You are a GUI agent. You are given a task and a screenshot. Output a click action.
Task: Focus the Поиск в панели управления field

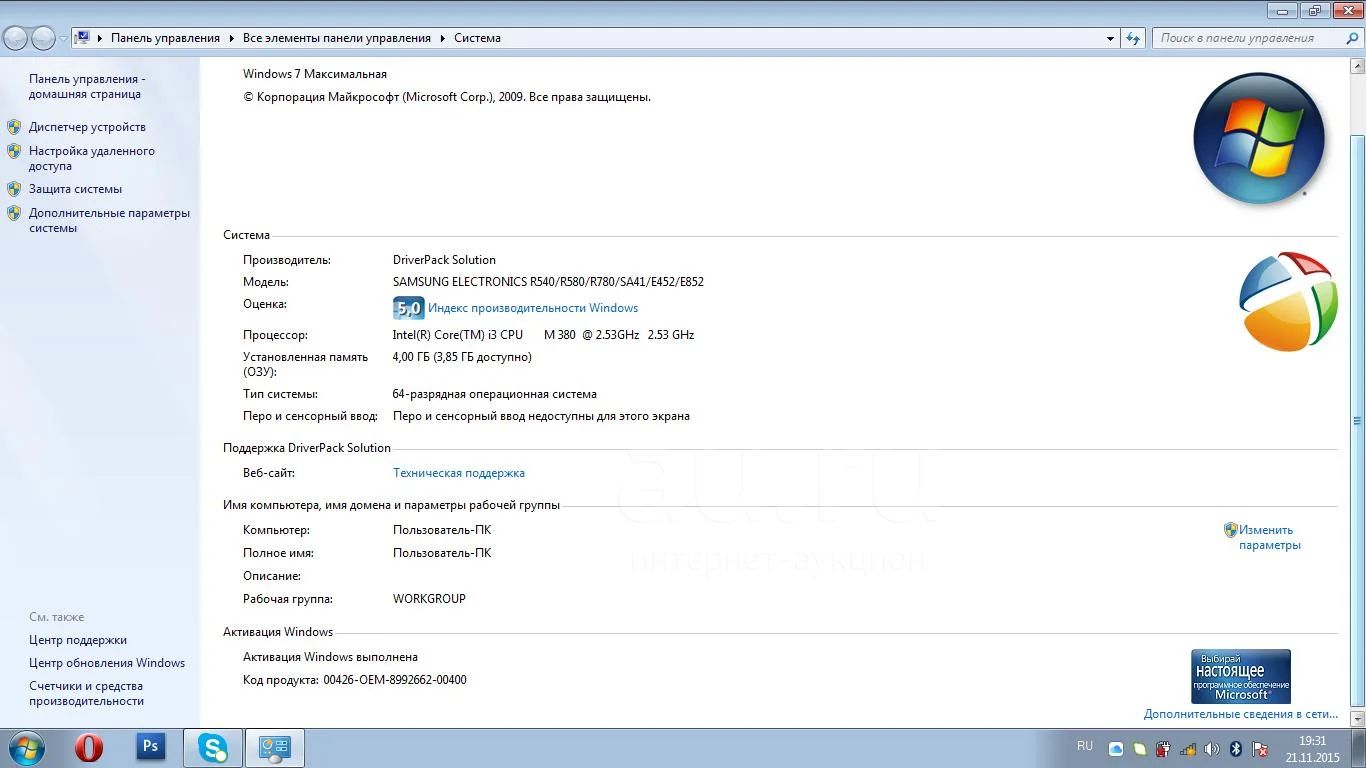click(1247, 38)
